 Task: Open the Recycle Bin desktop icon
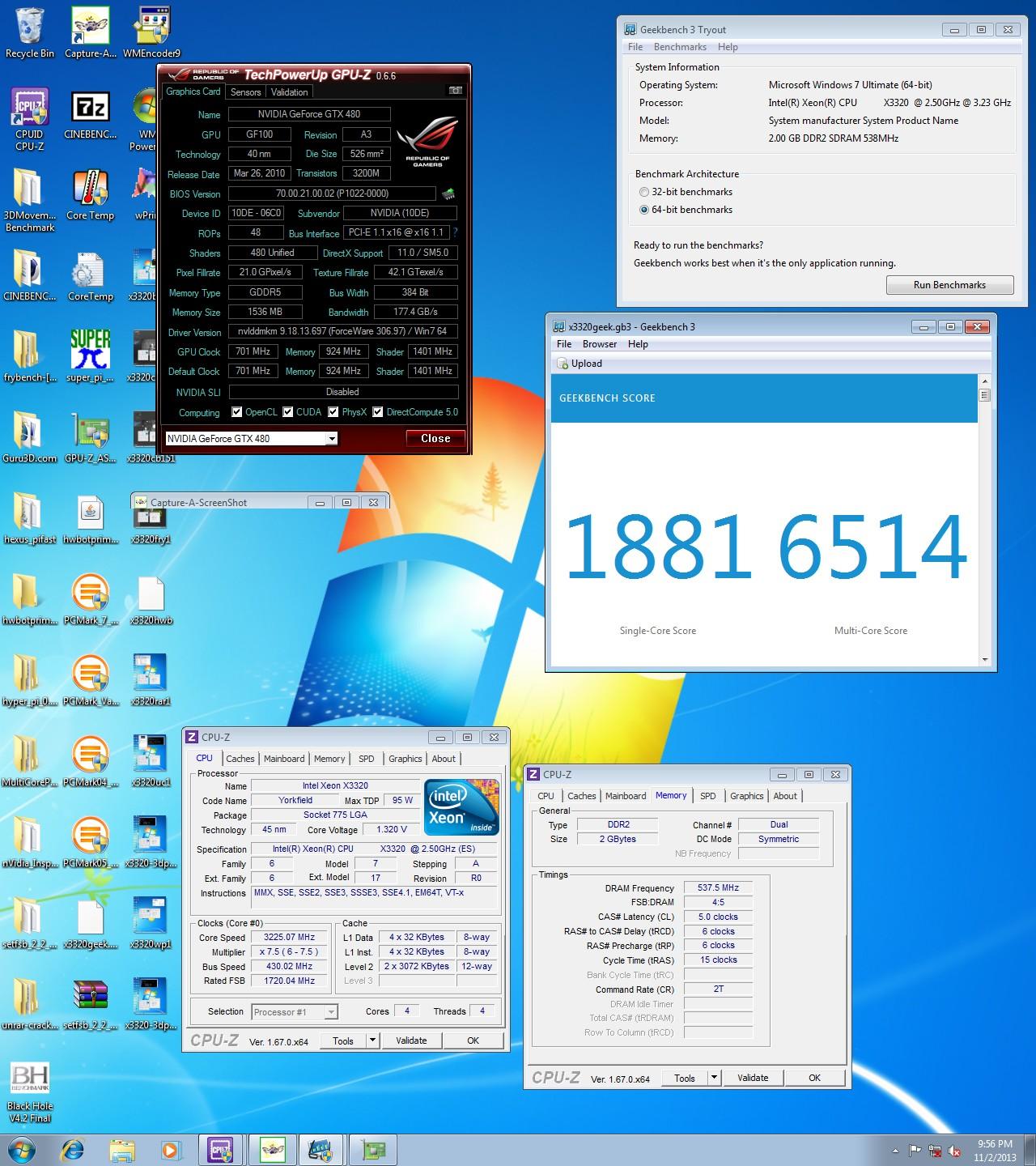(x=29, y=32)
